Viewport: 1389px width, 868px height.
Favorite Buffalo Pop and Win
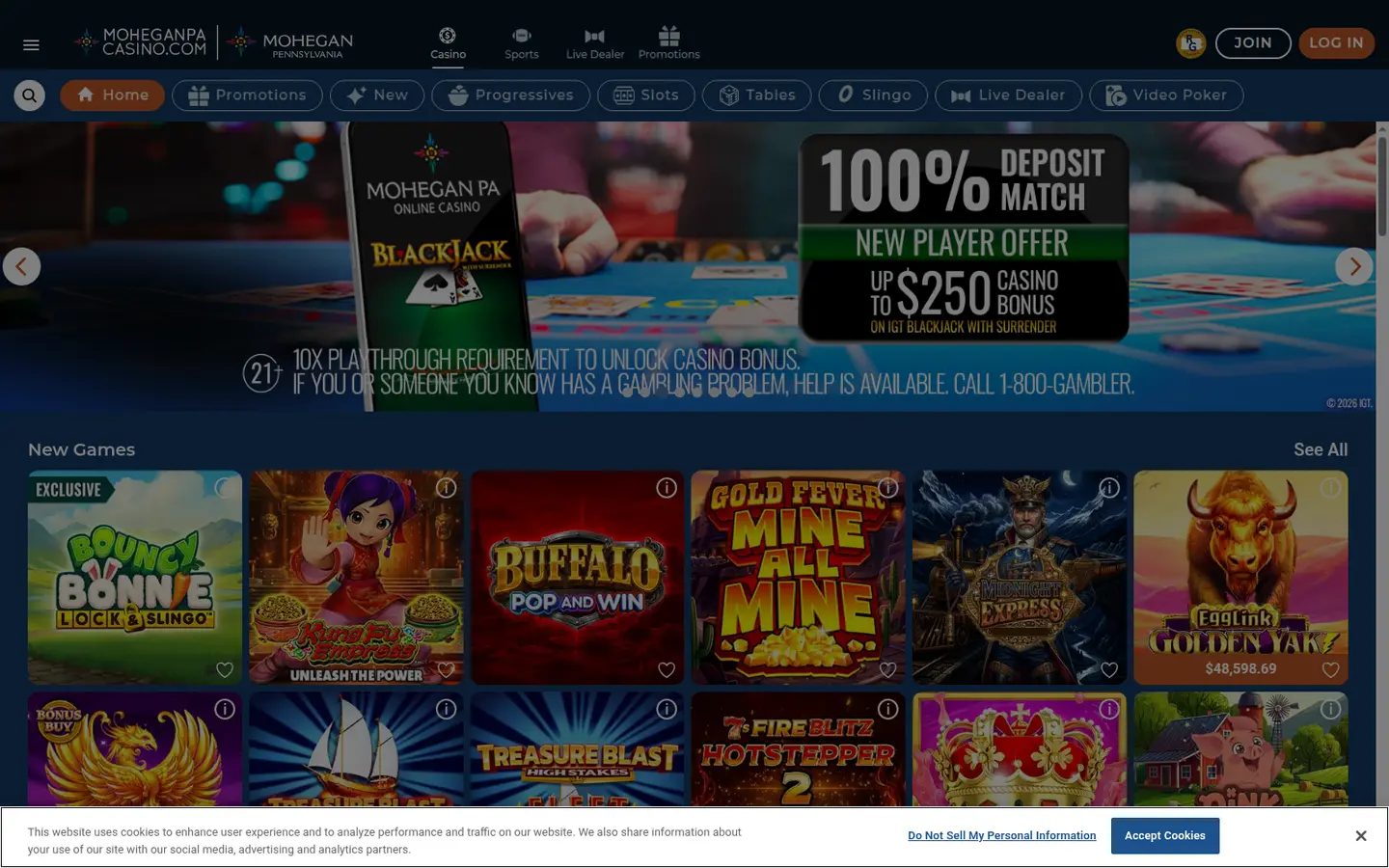pos(667,669)
